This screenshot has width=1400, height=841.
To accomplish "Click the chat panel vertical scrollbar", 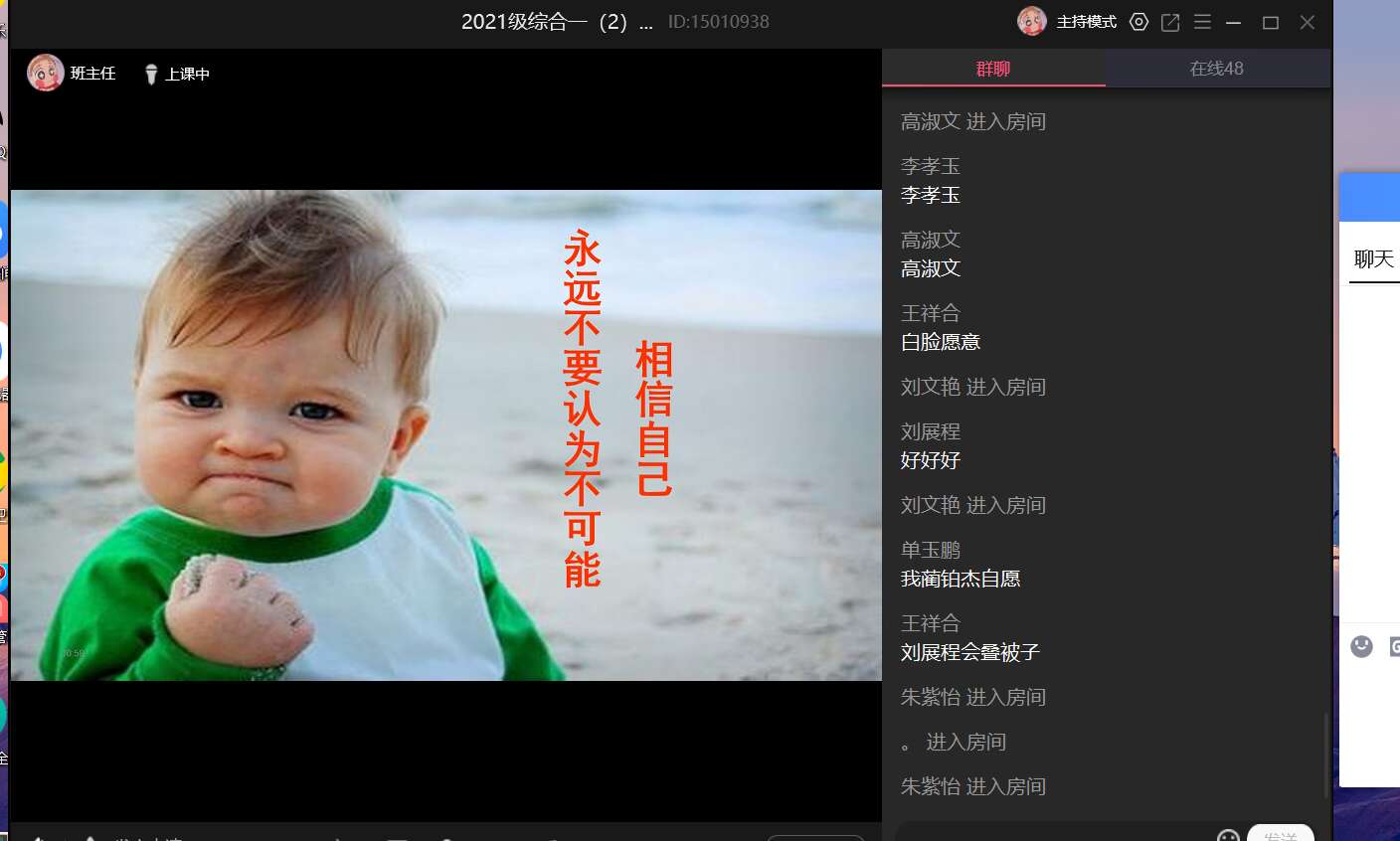I will click(1324, 754).
